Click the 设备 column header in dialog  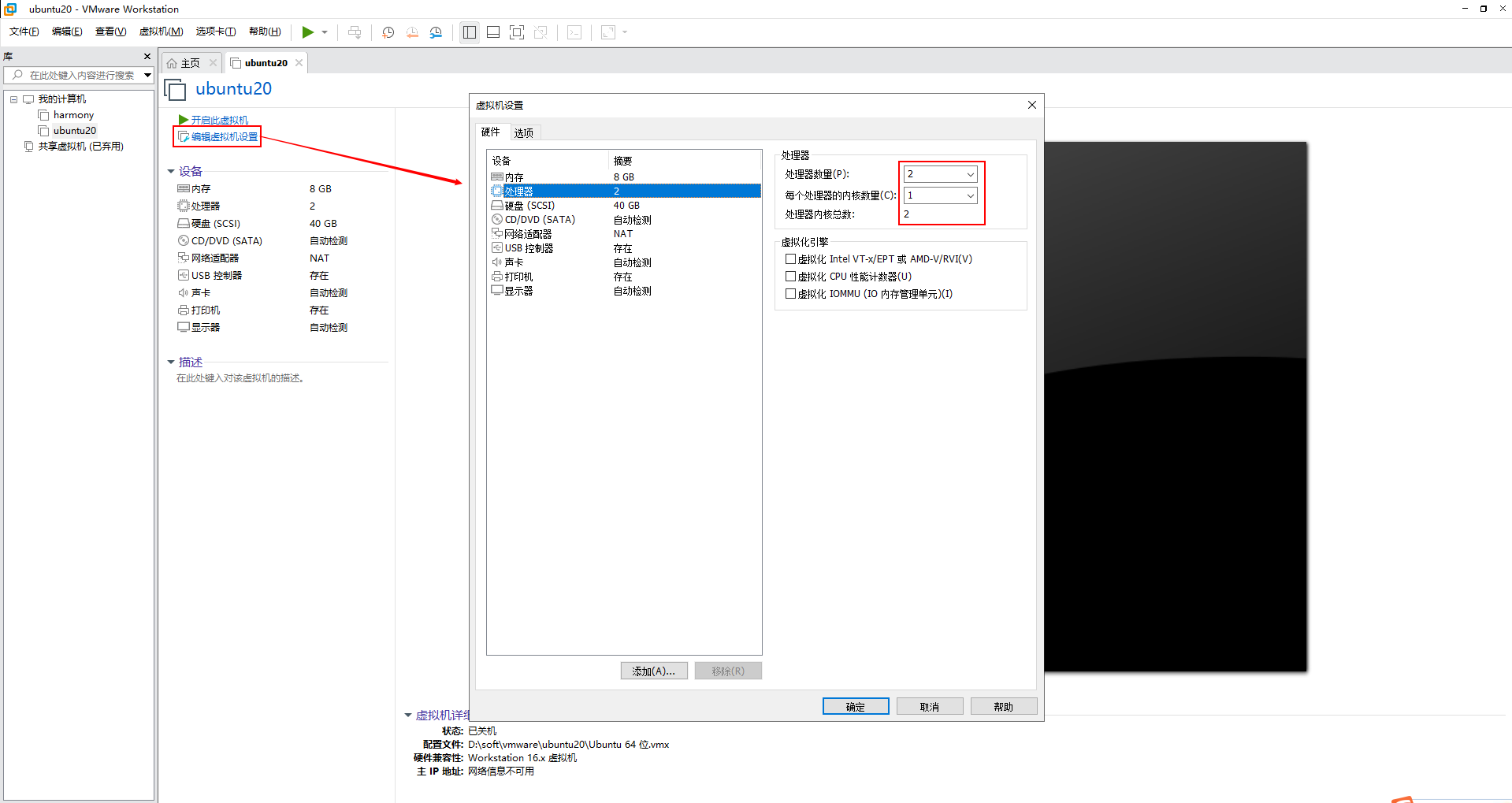point(548,161)
